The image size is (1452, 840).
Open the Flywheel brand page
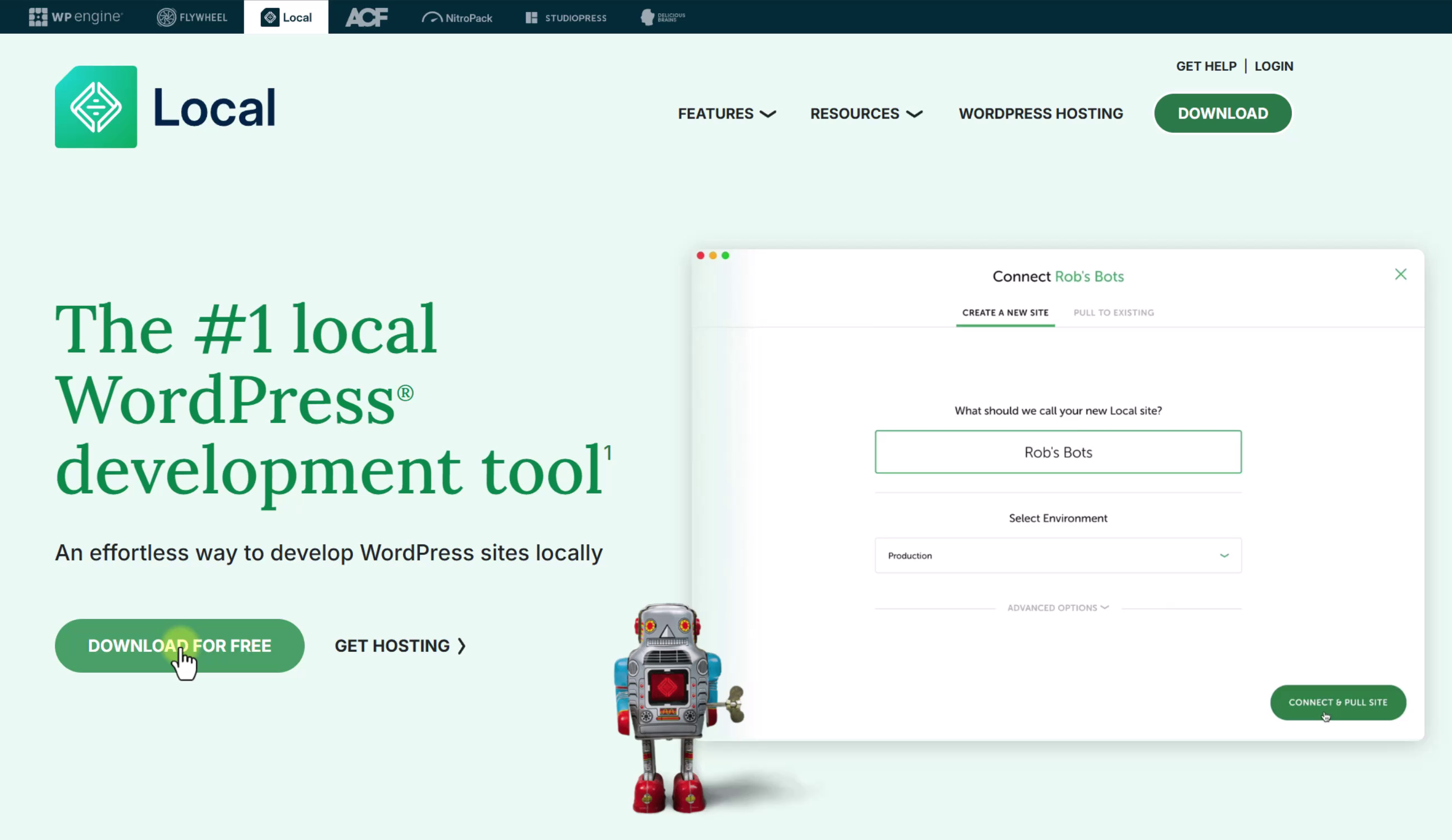[192, 17]
